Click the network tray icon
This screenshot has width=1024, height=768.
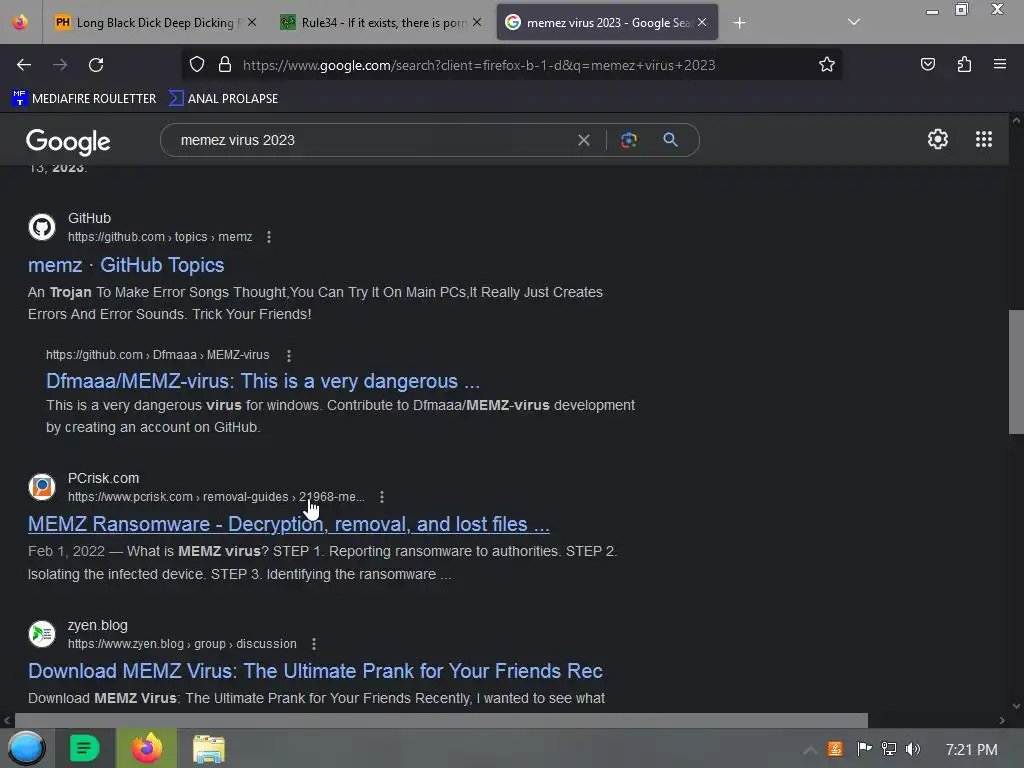[x=889, y=749]
